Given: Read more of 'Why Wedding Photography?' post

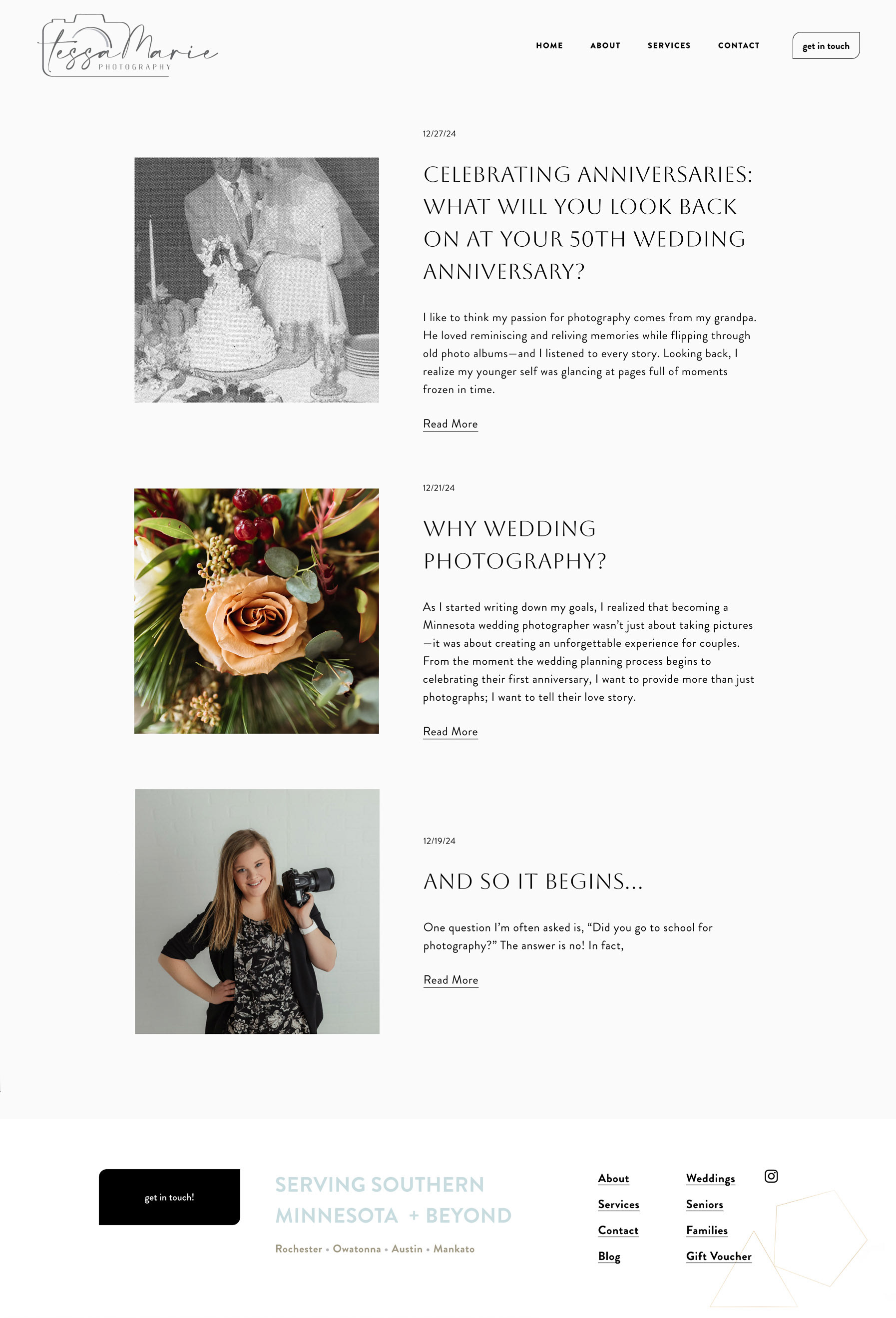Looking at the screenshot, I should tap(450, 732).
